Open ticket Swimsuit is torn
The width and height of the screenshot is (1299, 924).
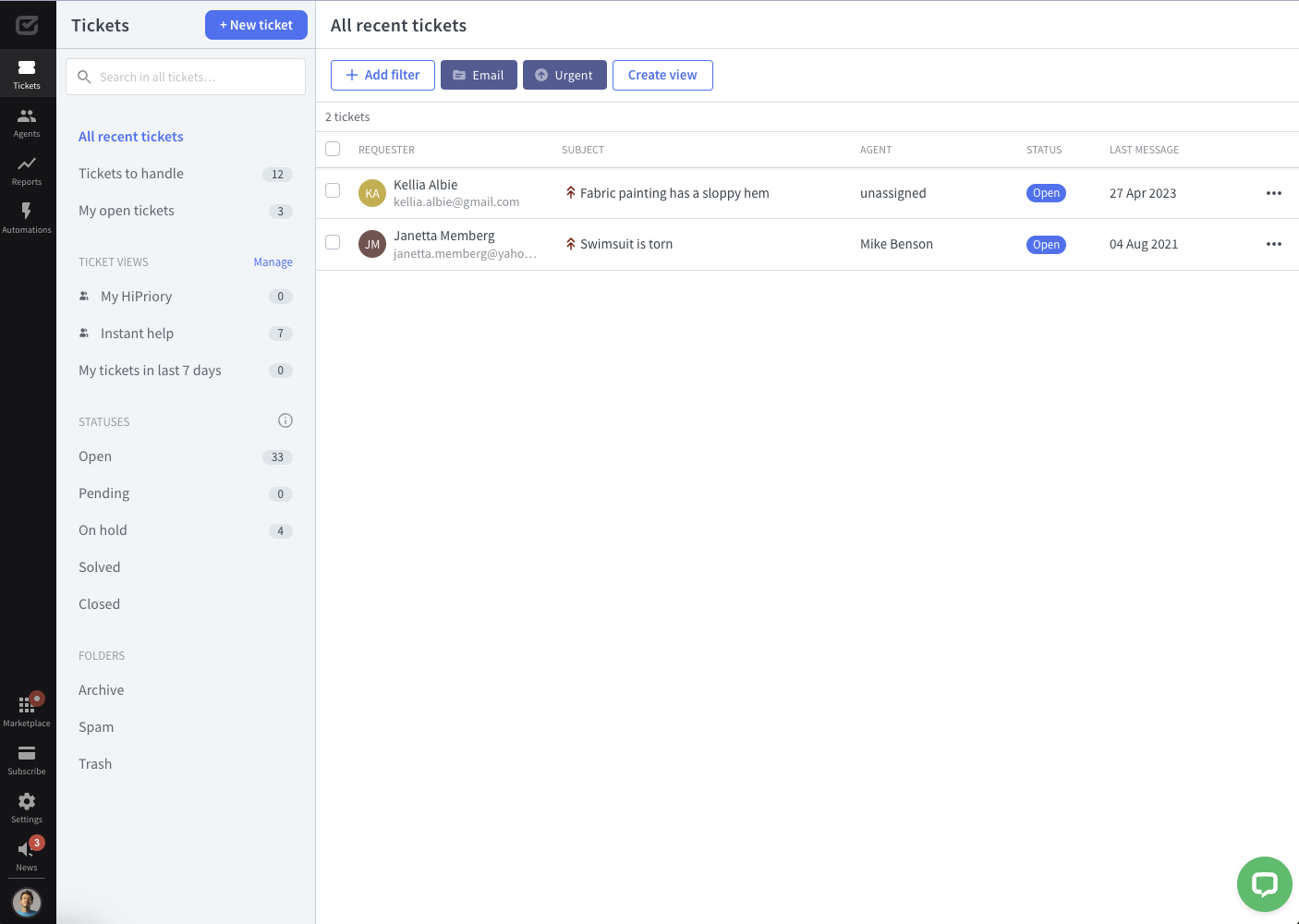pyautogui.click(x=626, y=244)
